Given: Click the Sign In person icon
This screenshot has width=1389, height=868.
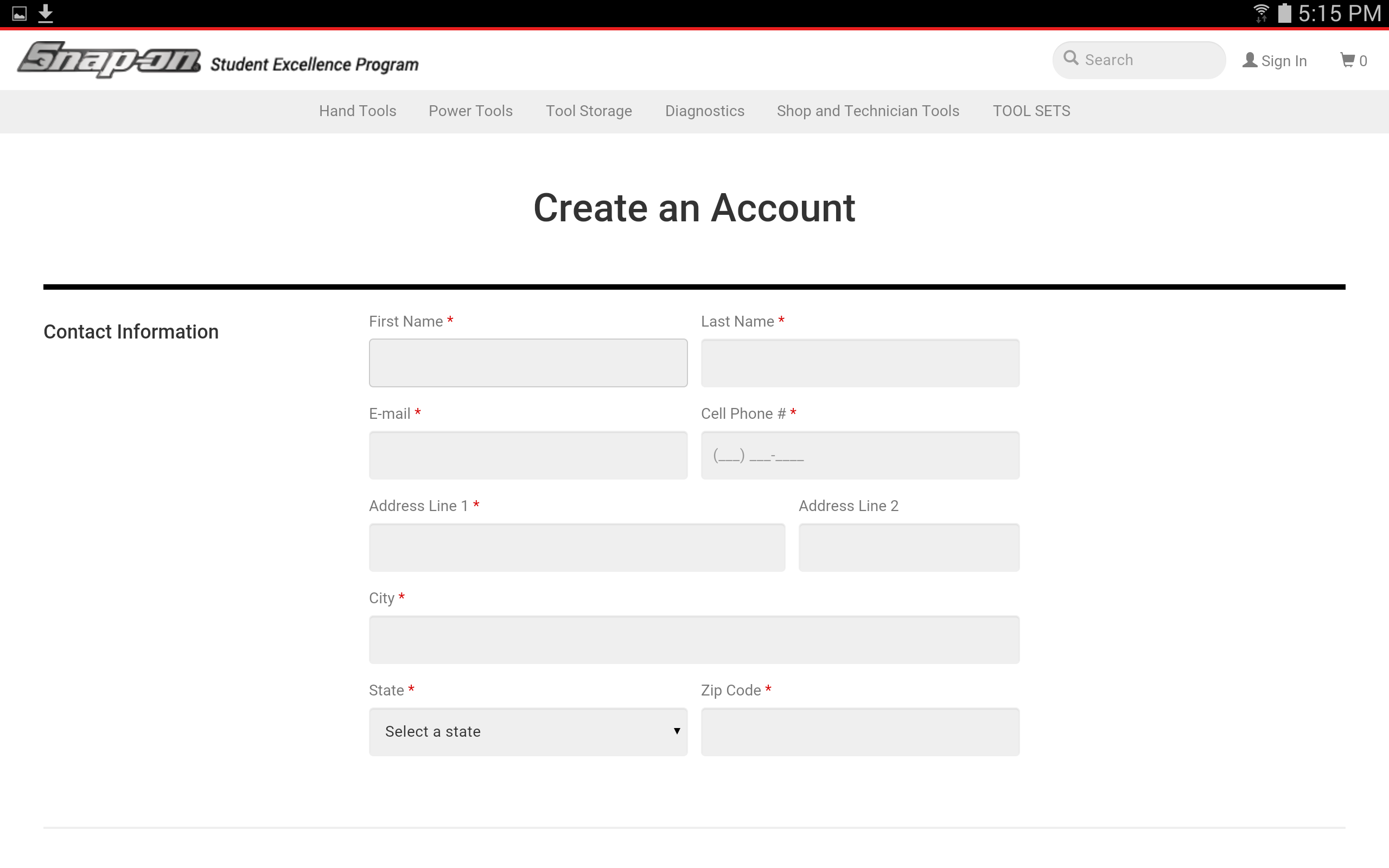Looking at the screenshot, I should point(1250,60).
